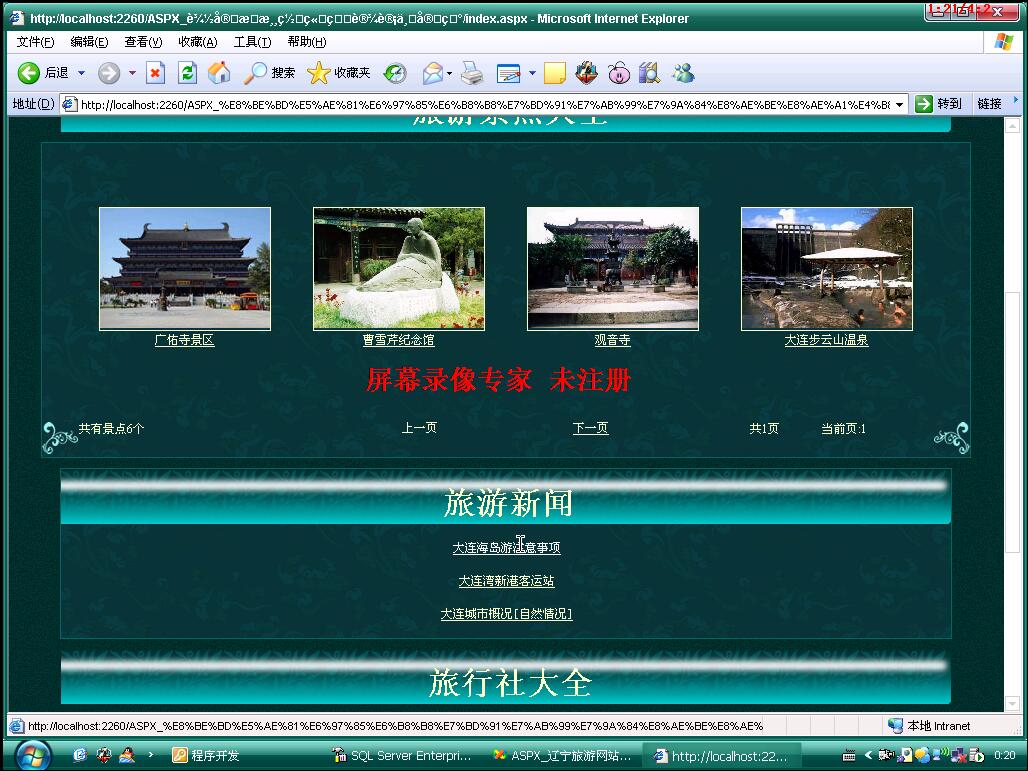Click the yellow note toolbar icon
The width and height of the screenshot is (1028, 771).
554,73
